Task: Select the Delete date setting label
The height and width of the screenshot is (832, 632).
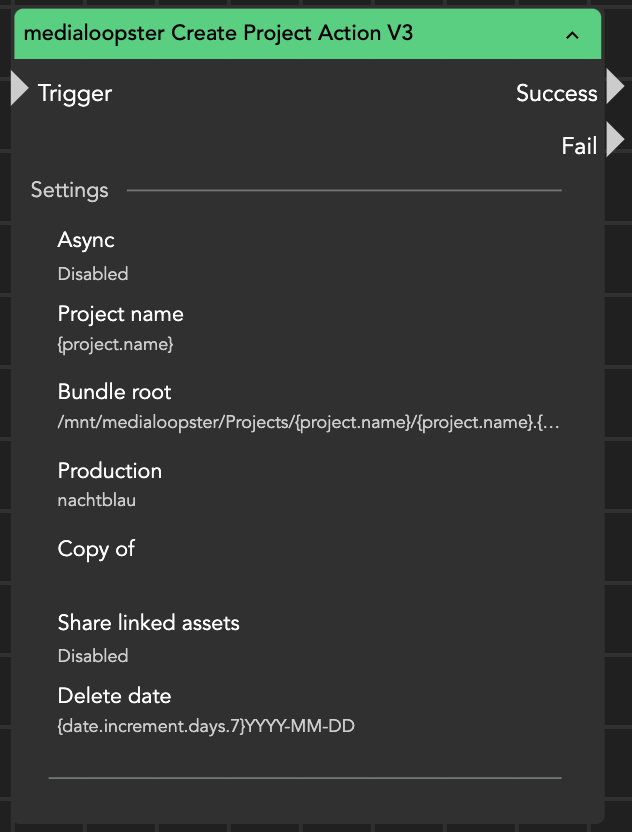Action: point(114,696)
